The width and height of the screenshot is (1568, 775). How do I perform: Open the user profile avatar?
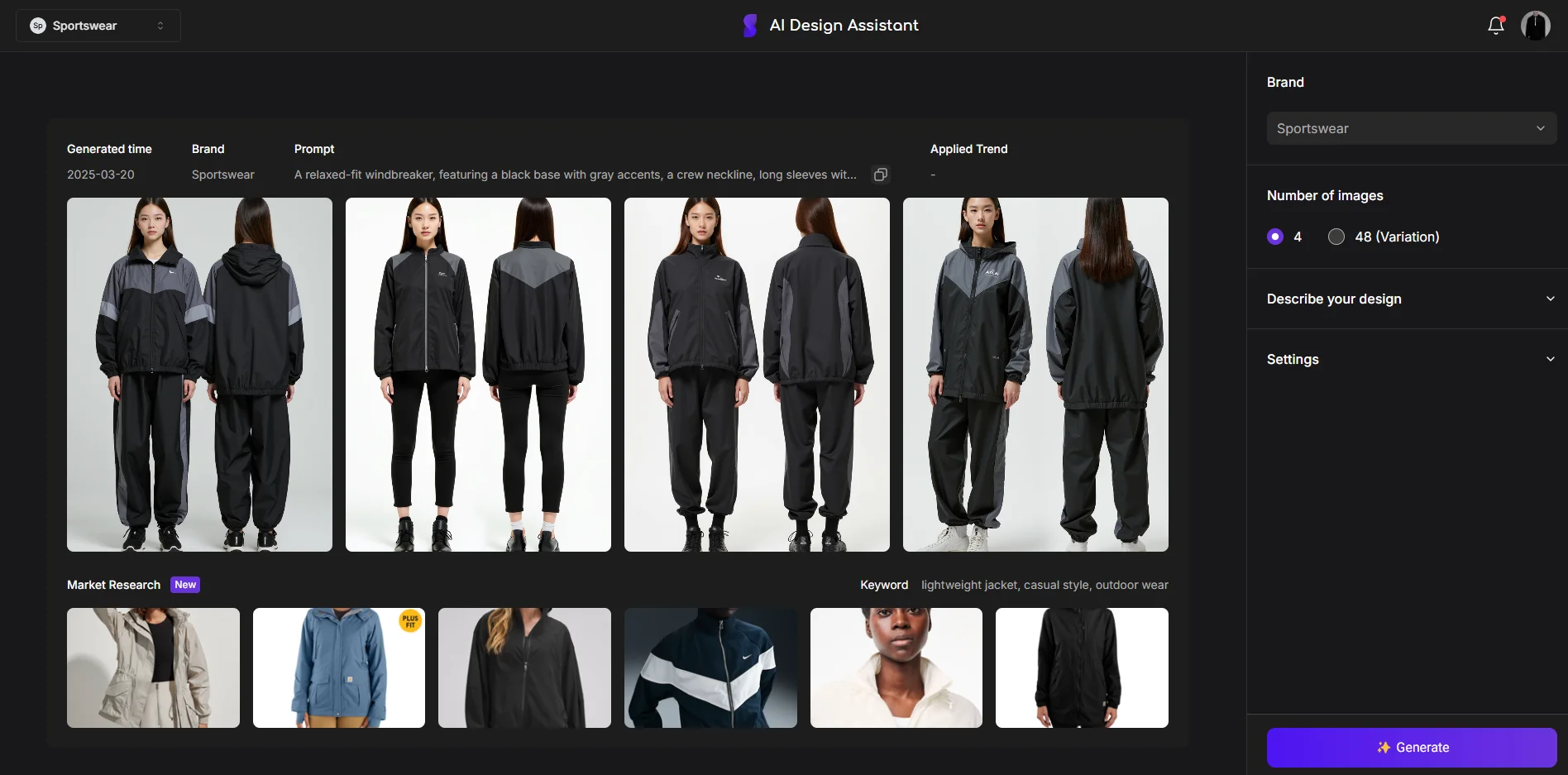coord(1535,26)
